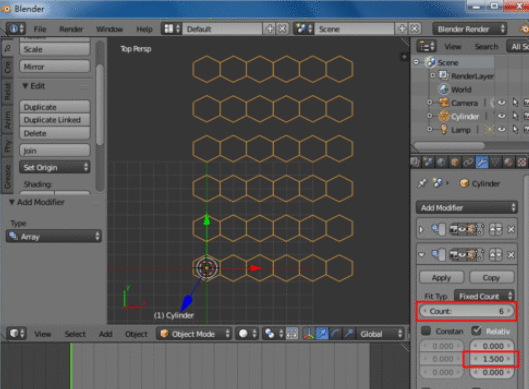529x389 pixels.
Task: Open the Outliner editor type selector
Action: point(426,46)
